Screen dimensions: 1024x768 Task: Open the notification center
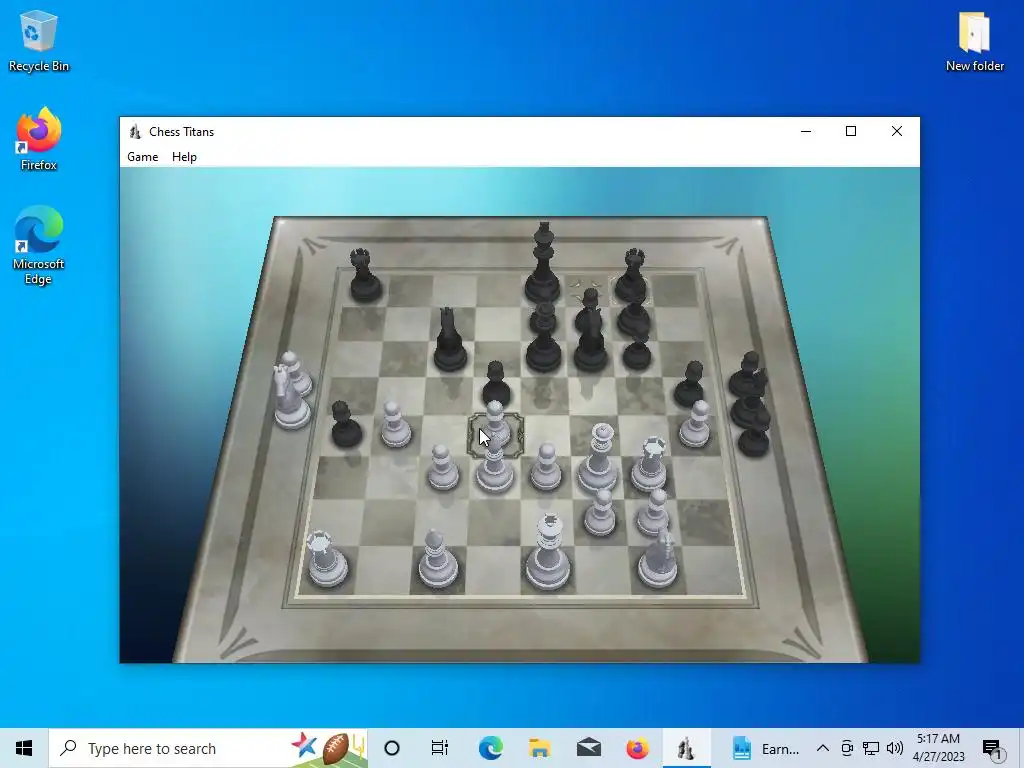(x=993, y=748)
